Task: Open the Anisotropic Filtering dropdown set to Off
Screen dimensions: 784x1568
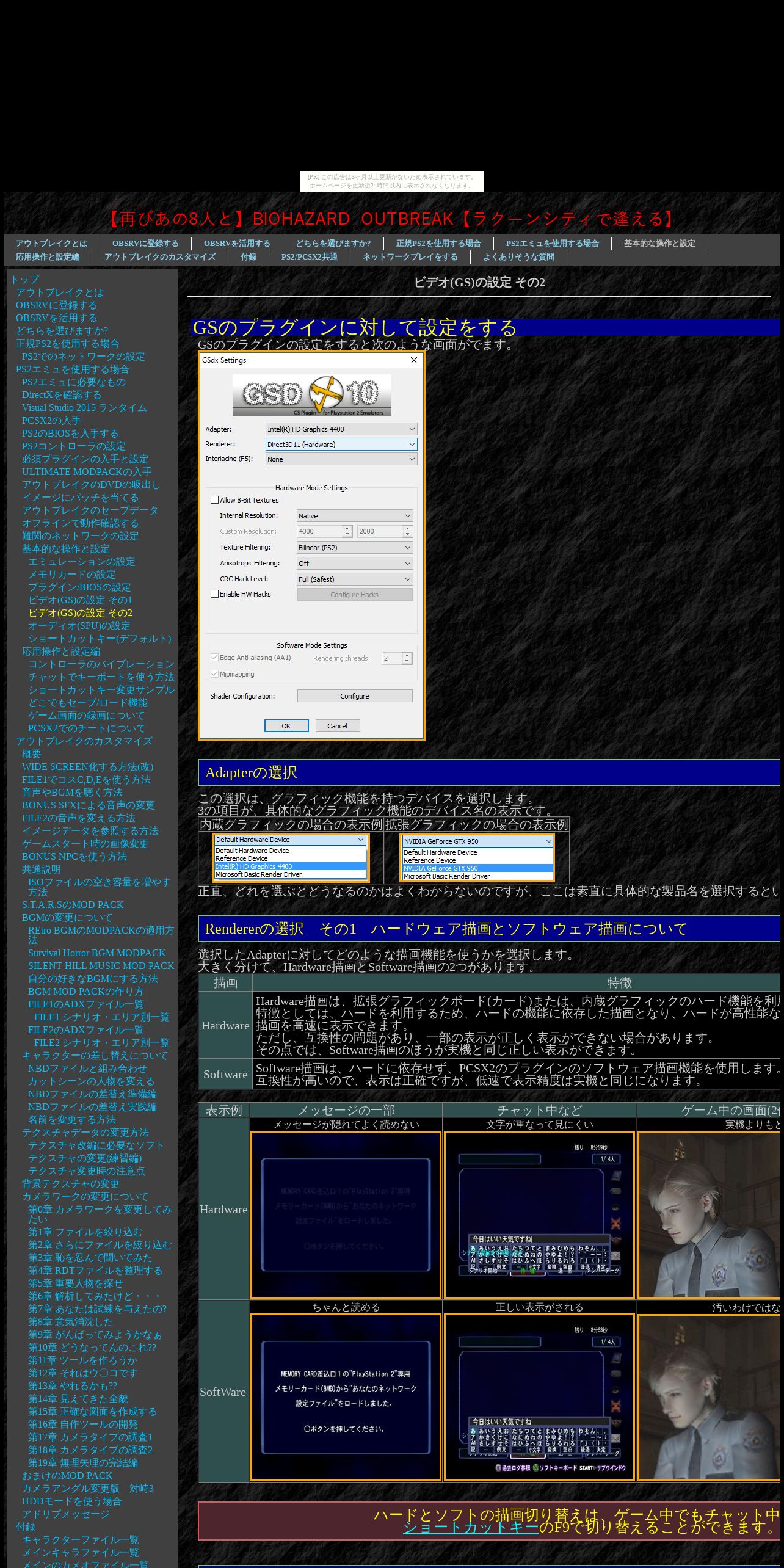Action: [355, 564]
